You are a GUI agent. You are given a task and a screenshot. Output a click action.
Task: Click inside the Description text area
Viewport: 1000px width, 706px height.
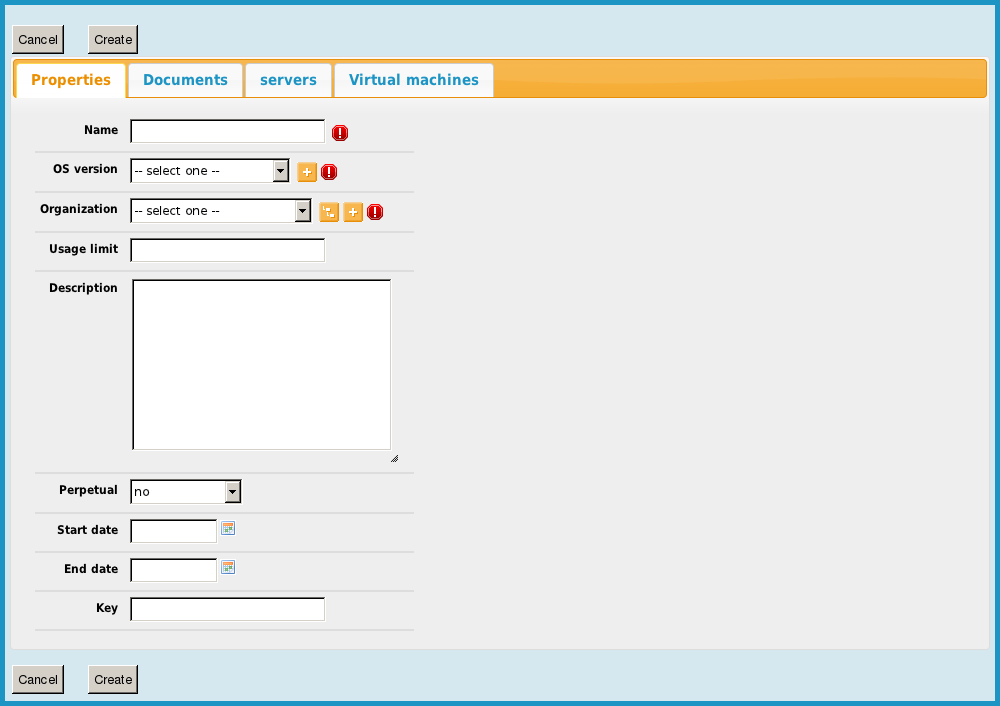point(261,364)
